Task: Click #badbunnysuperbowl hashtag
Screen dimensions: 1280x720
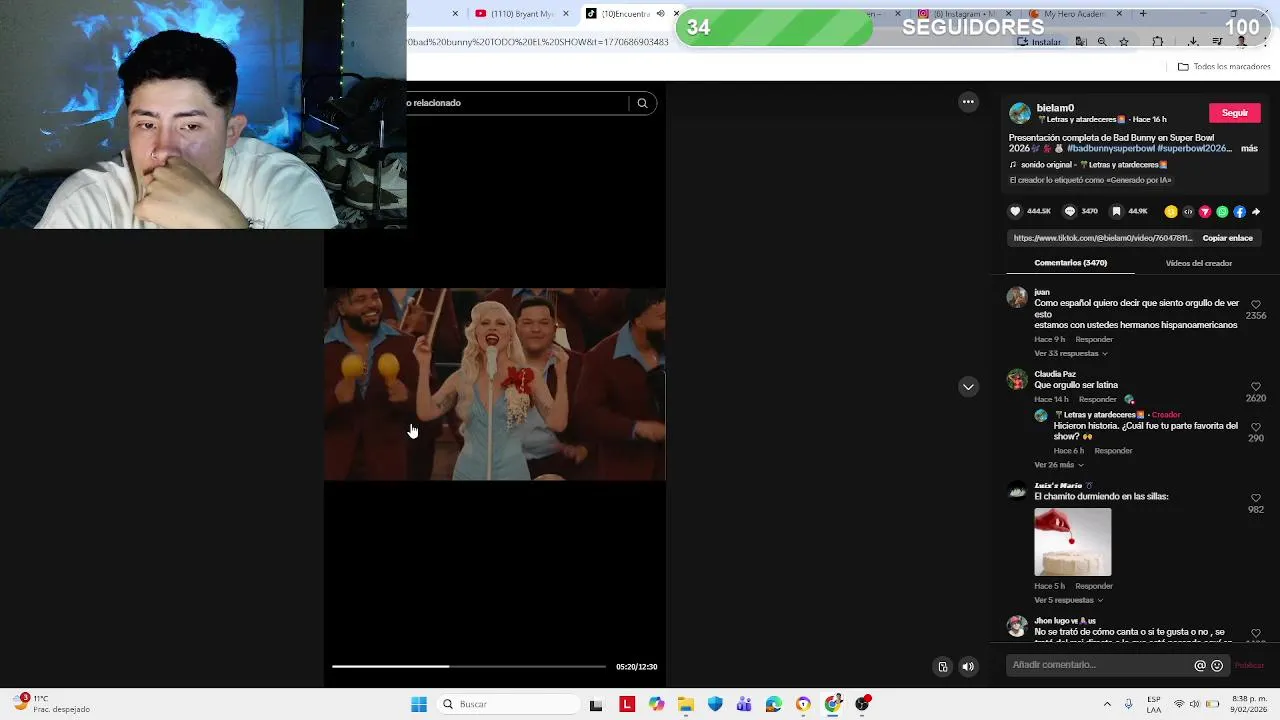Action: click(x=1110, y=148)
